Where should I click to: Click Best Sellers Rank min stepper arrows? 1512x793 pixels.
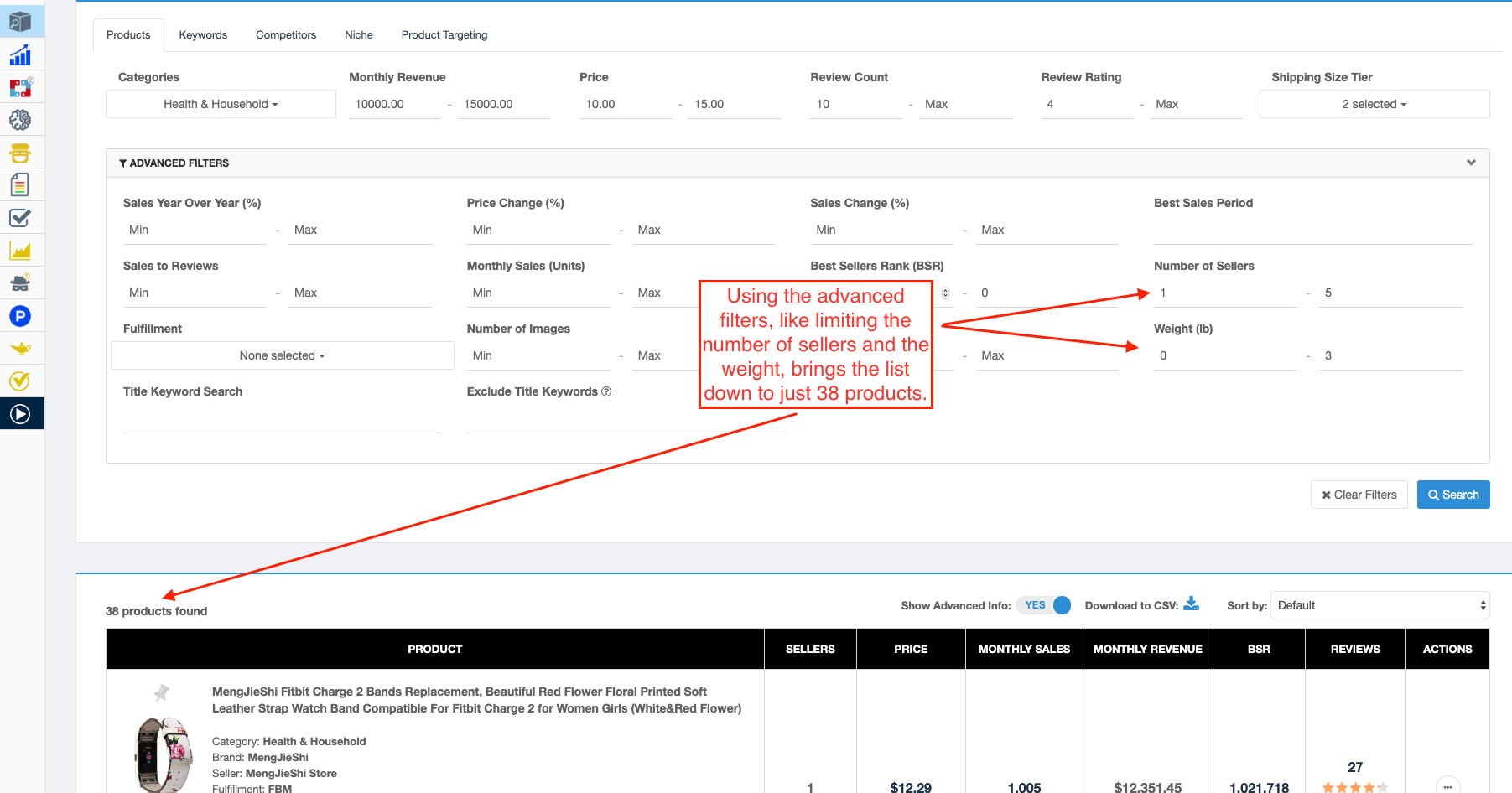click(x=945, y=293)
